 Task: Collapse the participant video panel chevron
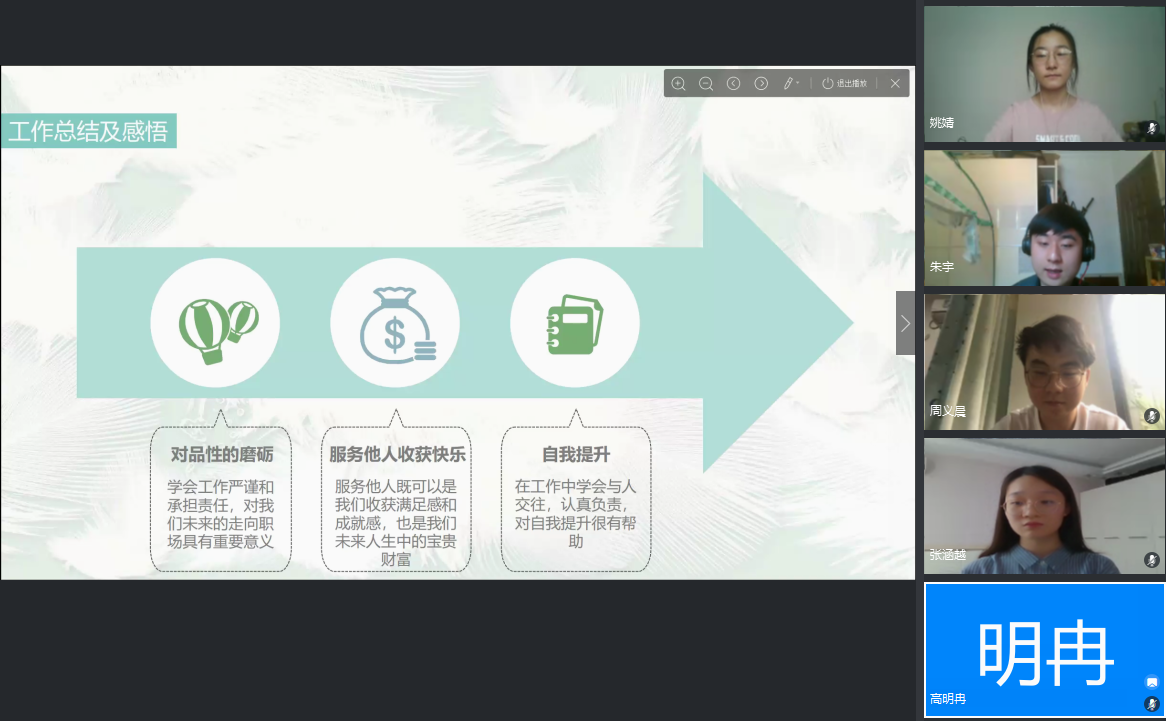(x=905, y=323)
